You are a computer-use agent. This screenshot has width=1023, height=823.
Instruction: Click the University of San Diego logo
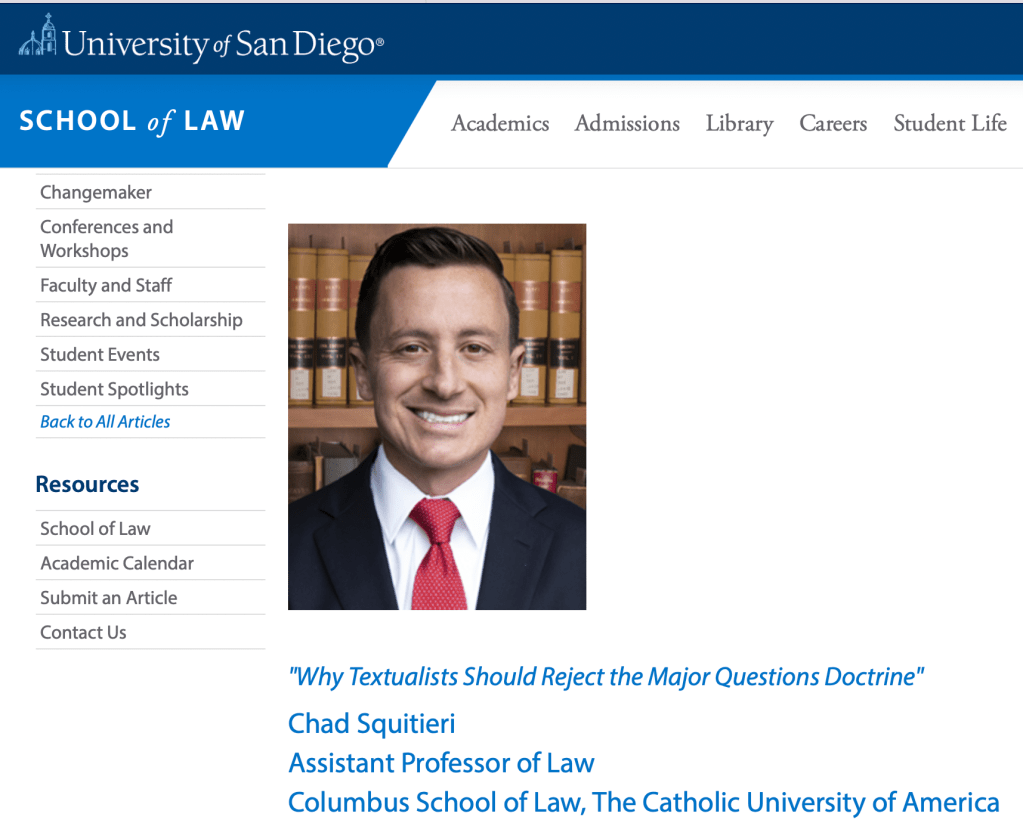tap(201, 42)
